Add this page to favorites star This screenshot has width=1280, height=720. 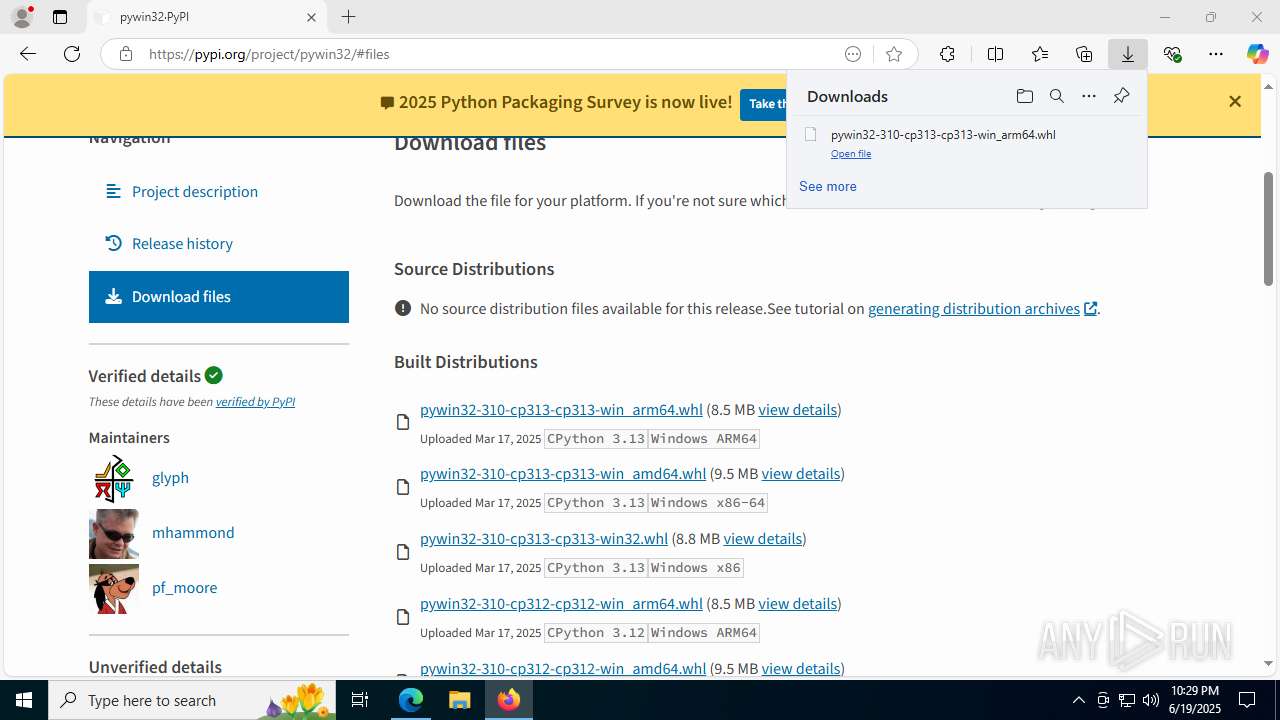(x=894, y=54)
